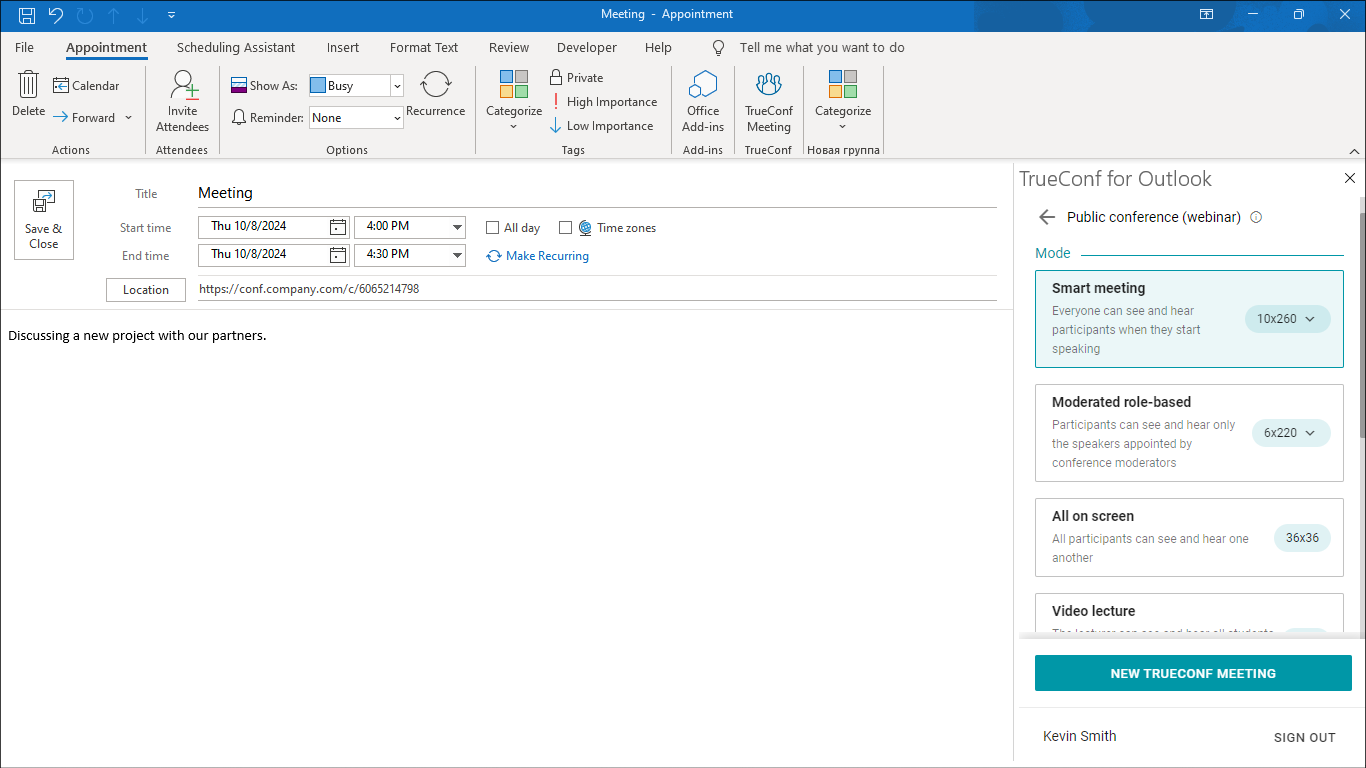
Task: Open the Calendar view
Action: (86, 86)
